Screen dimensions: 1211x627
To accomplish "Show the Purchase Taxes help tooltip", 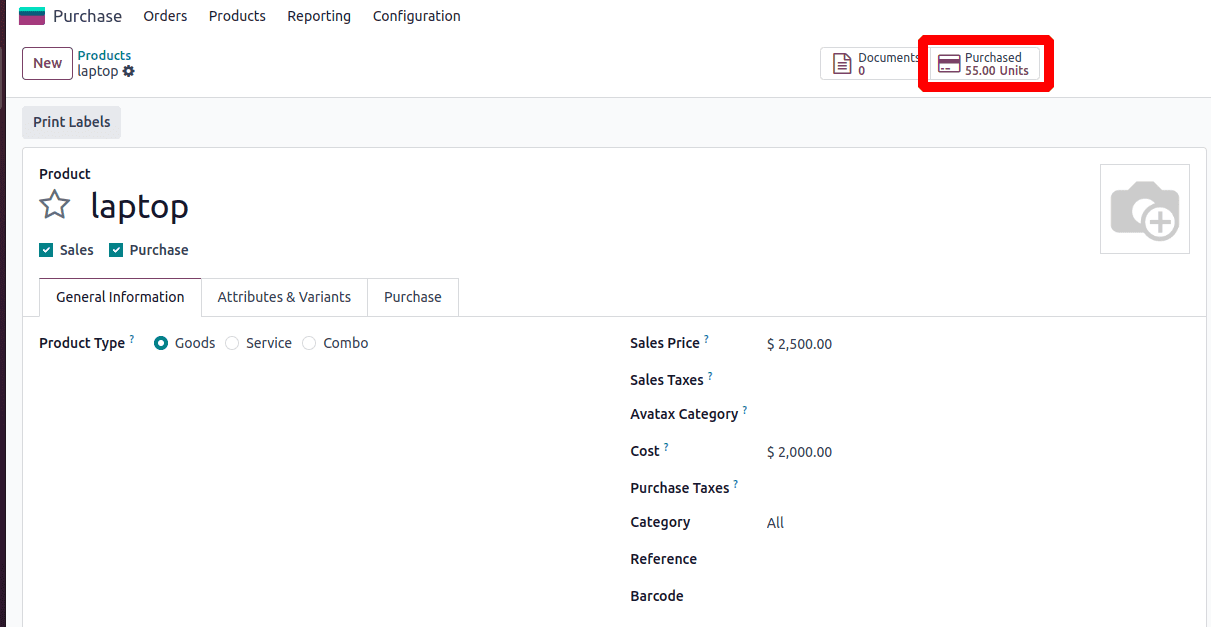I will pos(736,484).
